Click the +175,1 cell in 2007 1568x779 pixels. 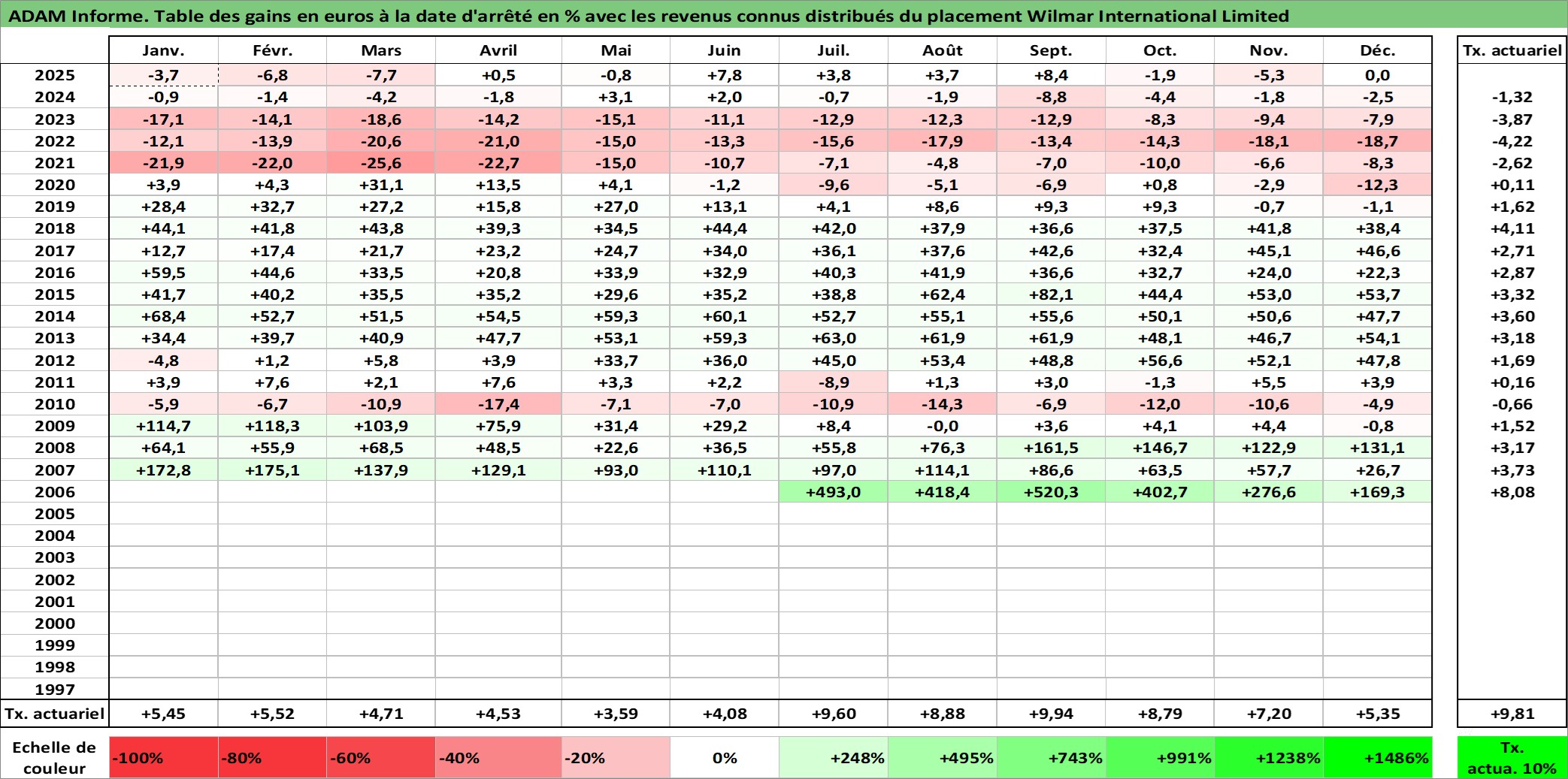click(x=272, y=470)
